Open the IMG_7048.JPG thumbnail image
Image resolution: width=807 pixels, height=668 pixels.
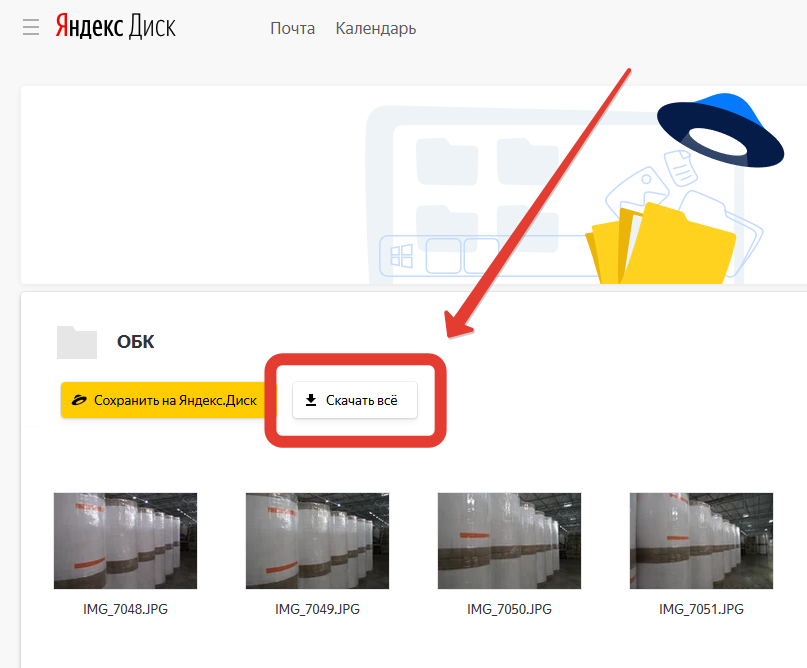pos(125,540)
